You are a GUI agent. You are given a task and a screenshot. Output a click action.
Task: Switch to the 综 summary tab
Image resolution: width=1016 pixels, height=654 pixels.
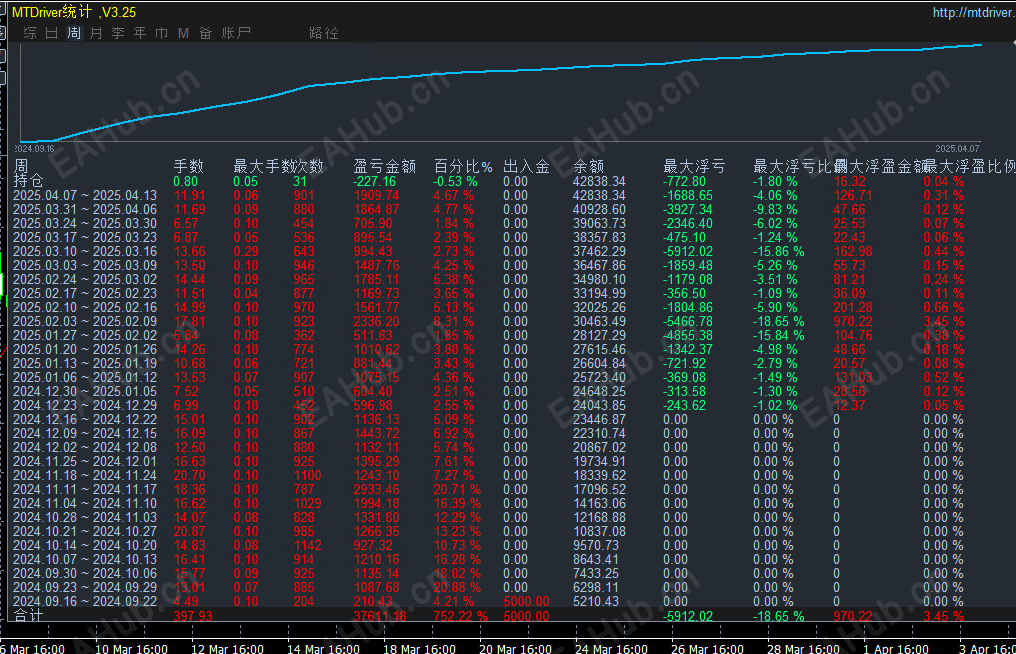[x=30, y=33]
